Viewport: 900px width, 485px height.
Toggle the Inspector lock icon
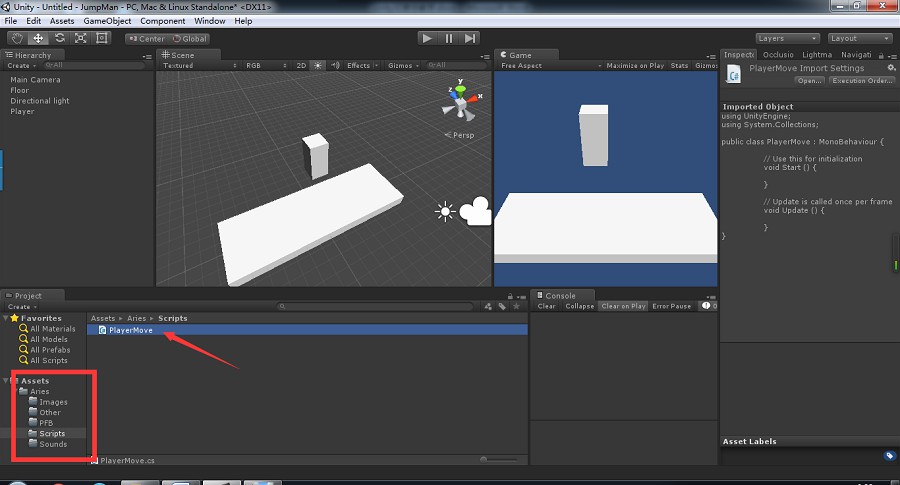881,56
